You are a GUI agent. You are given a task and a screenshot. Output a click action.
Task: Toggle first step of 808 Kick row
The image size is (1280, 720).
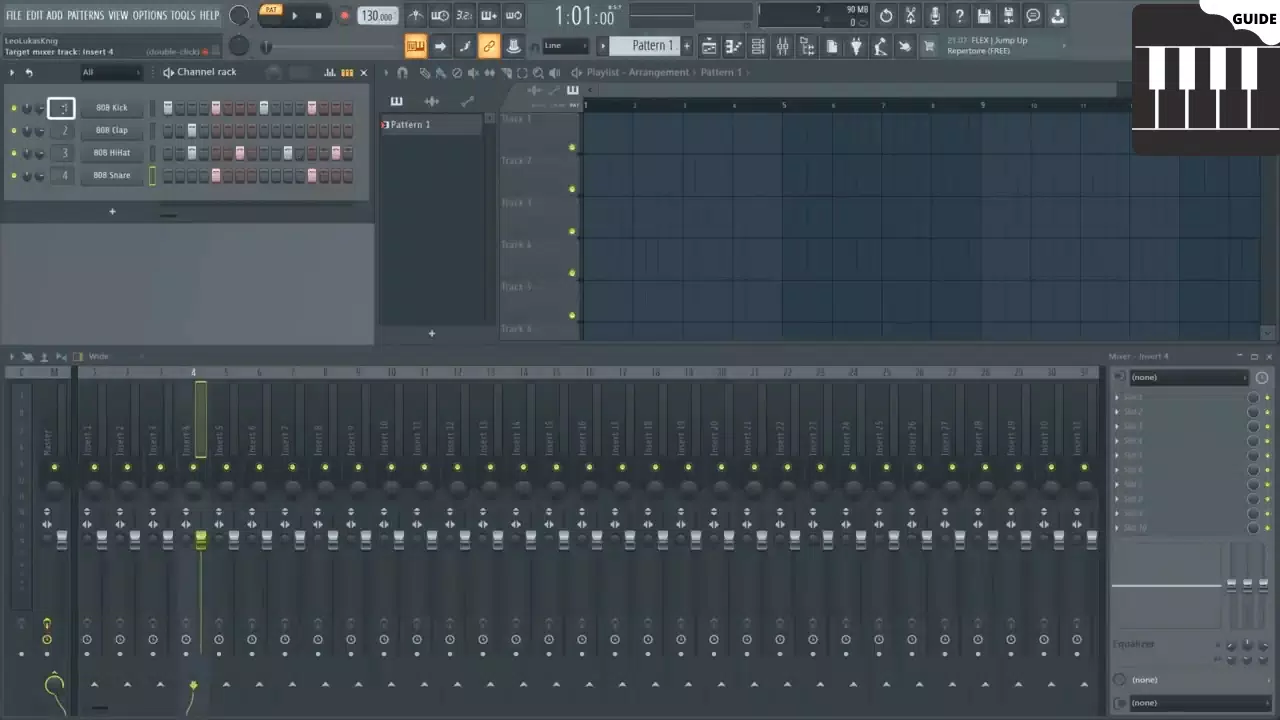(x=168, y=108)
